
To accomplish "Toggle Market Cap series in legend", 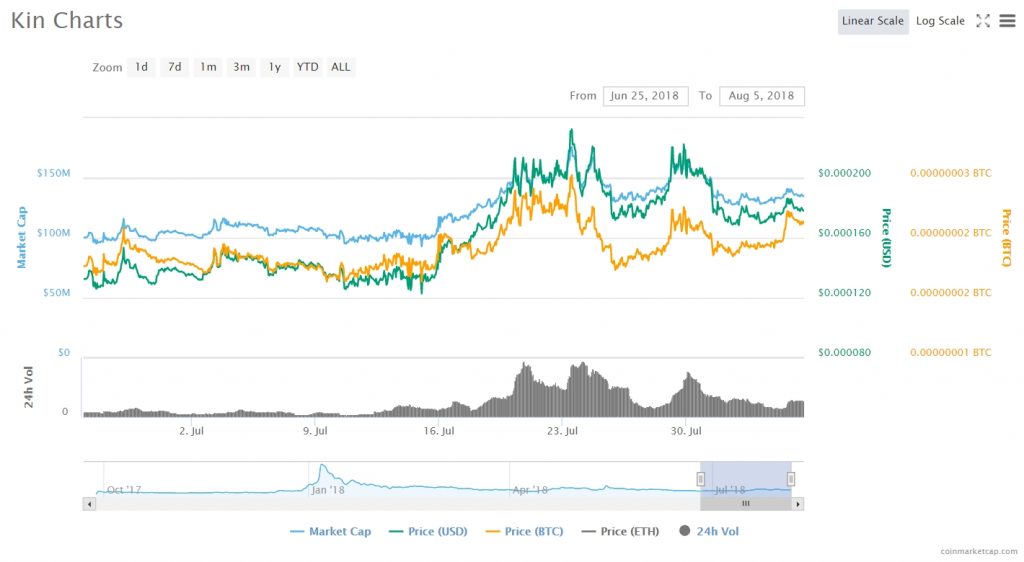I will (330, 531).
